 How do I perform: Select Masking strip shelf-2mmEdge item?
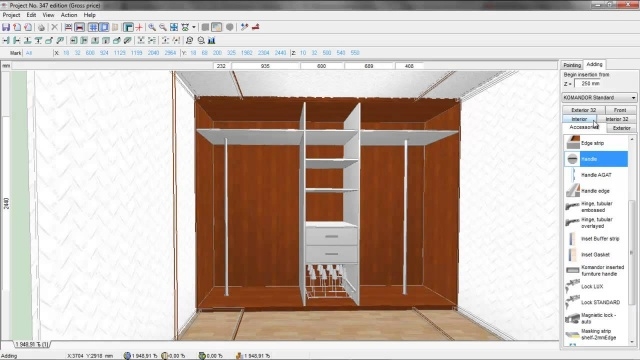tap(596, 334)
